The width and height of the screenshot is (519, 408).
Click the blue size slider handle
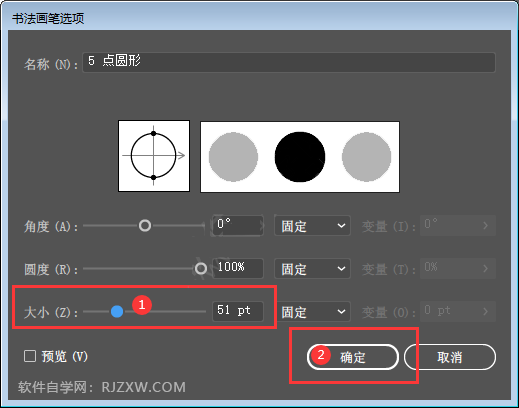tap(117, 311)
